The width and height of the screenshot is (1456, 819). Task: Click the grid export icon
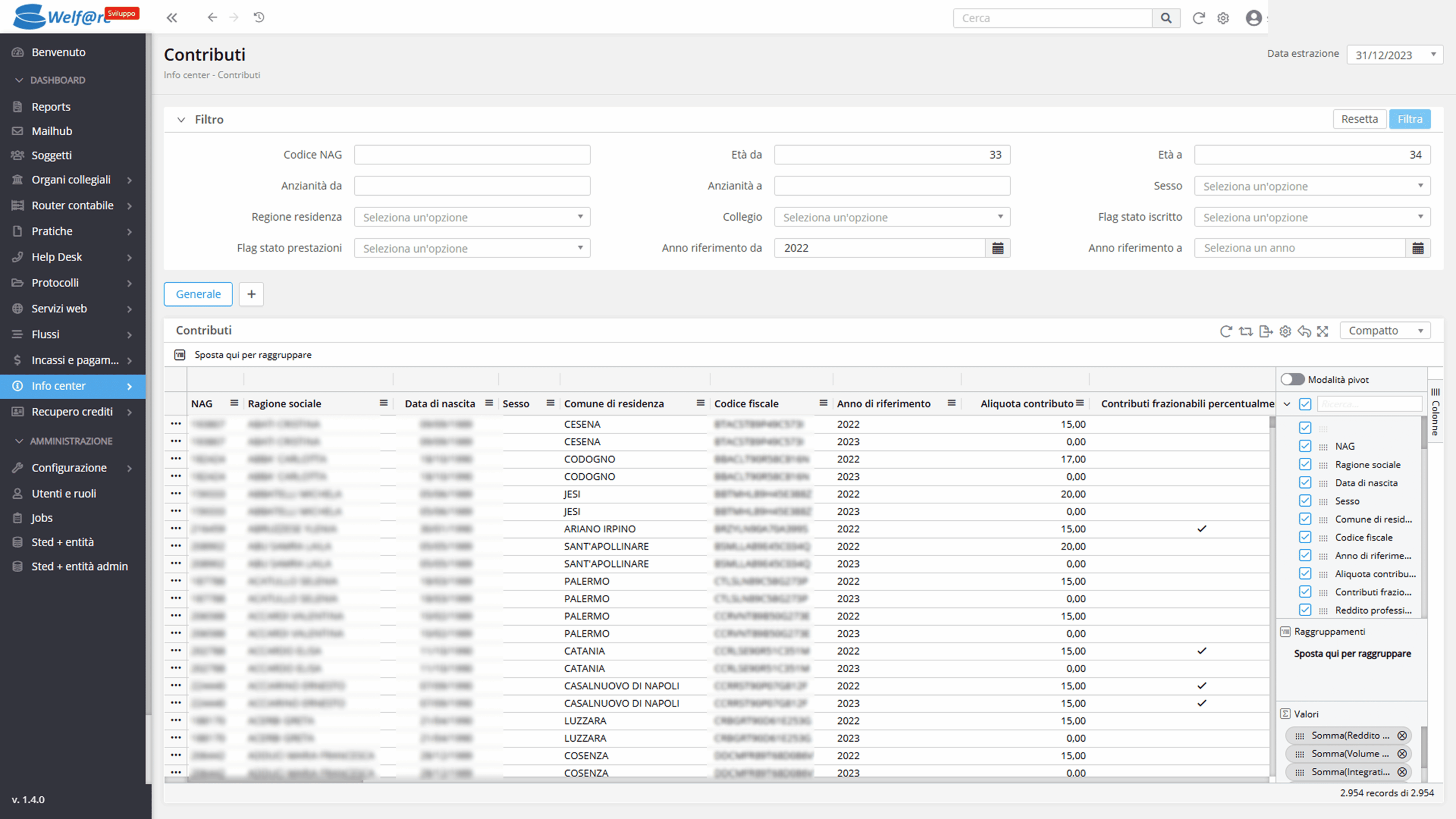coord(1265,331)
